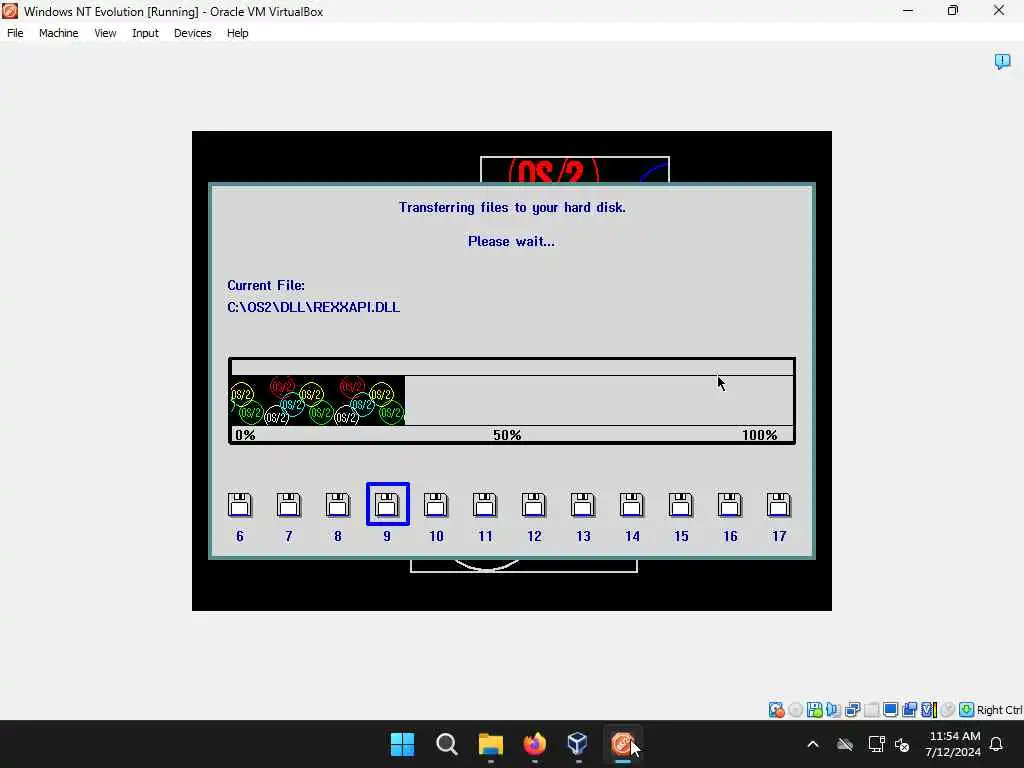Image resolution: width=1024 pixels, height=768 pixels.
Task: Open the Windows Start menu
Action: click(402, 744)
